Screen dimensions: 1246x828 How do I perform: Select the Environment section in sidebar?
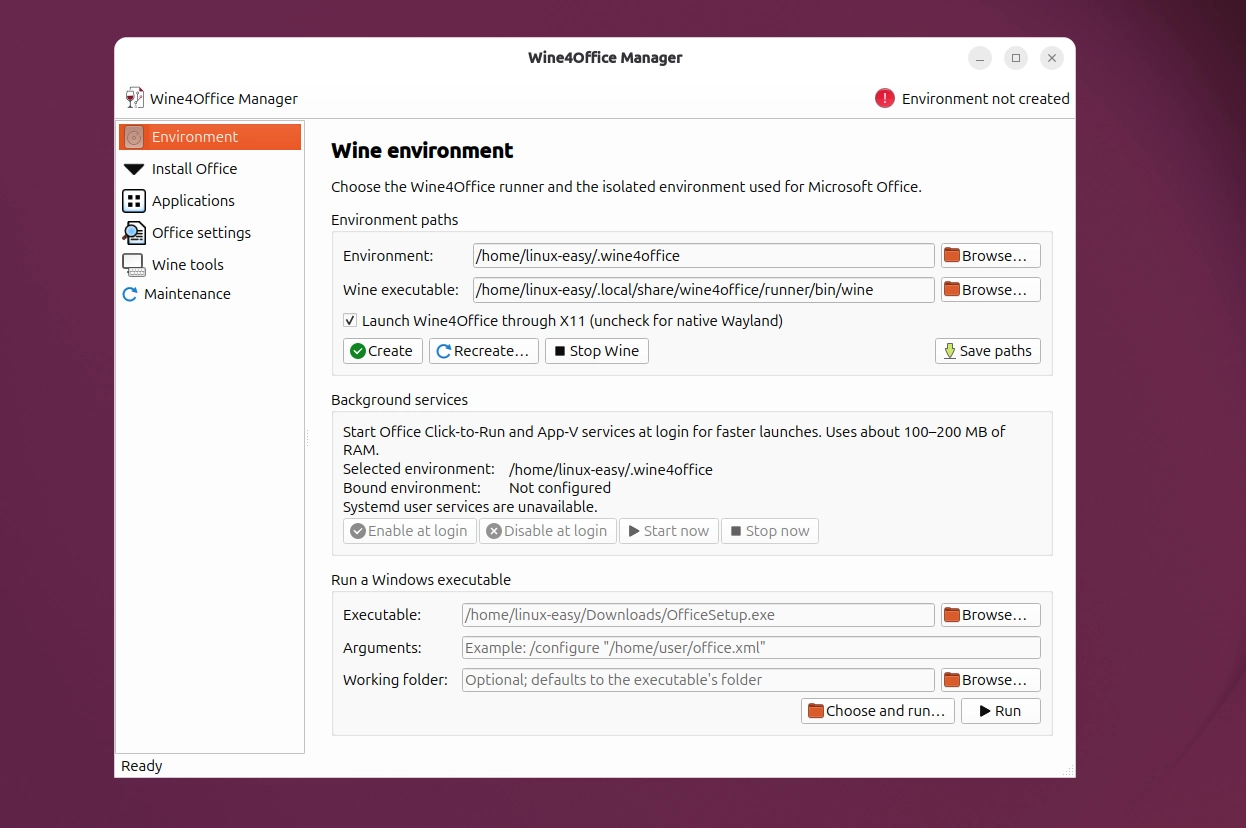tap(210, 137)
